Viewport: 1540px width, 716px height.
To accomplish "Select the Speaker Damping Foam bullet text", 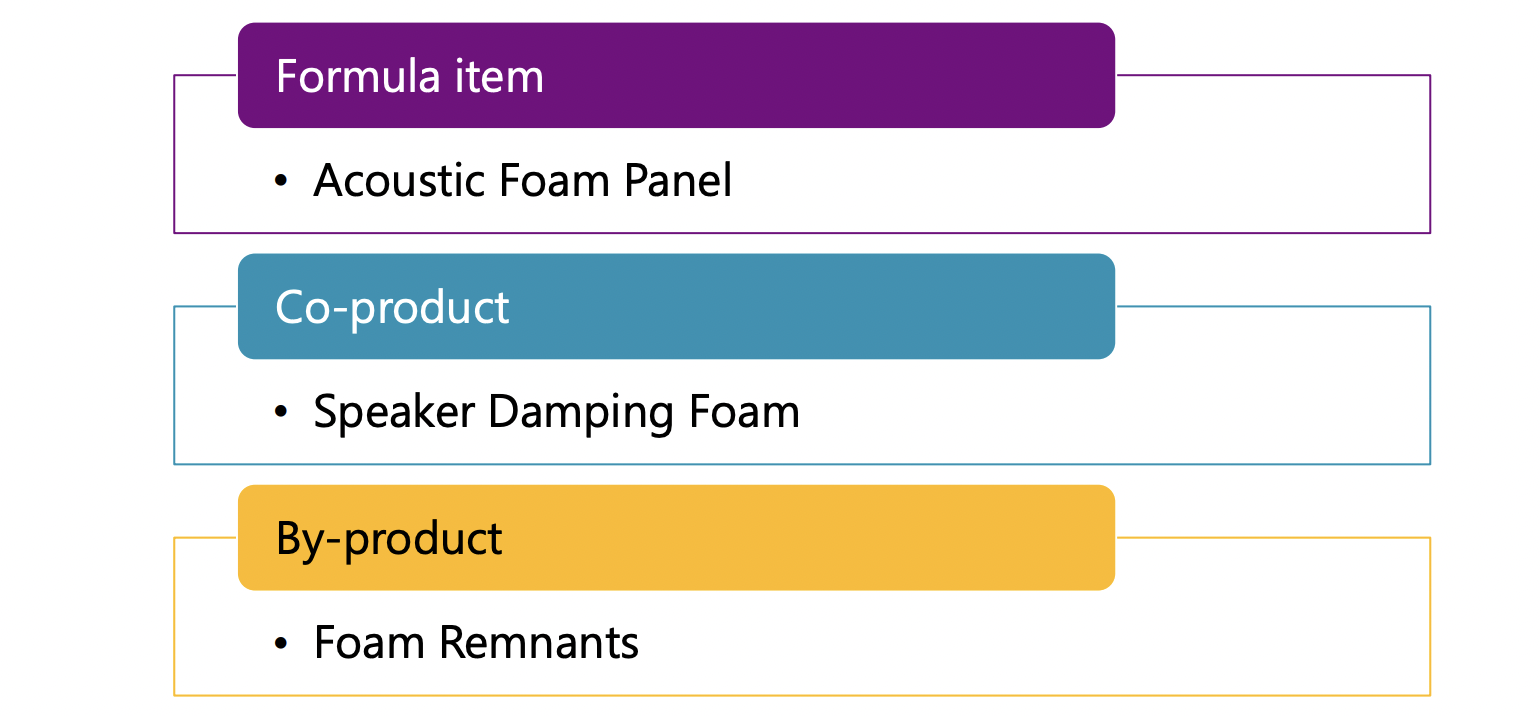I will tap(556, 412).
